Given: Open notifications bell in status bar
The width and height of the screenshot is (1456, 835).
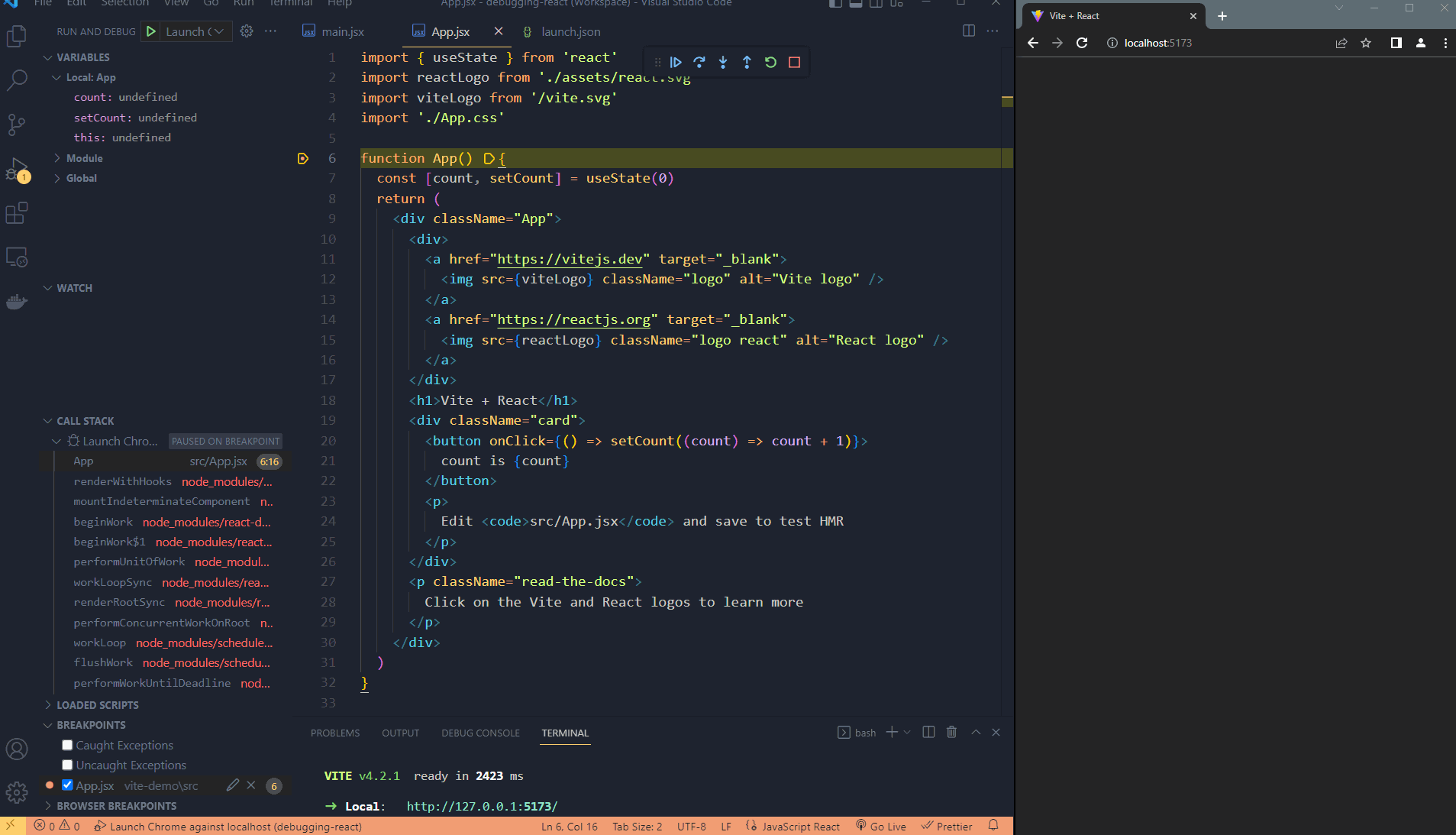Looking at the screenshot, I should click(x=993, y=825).
